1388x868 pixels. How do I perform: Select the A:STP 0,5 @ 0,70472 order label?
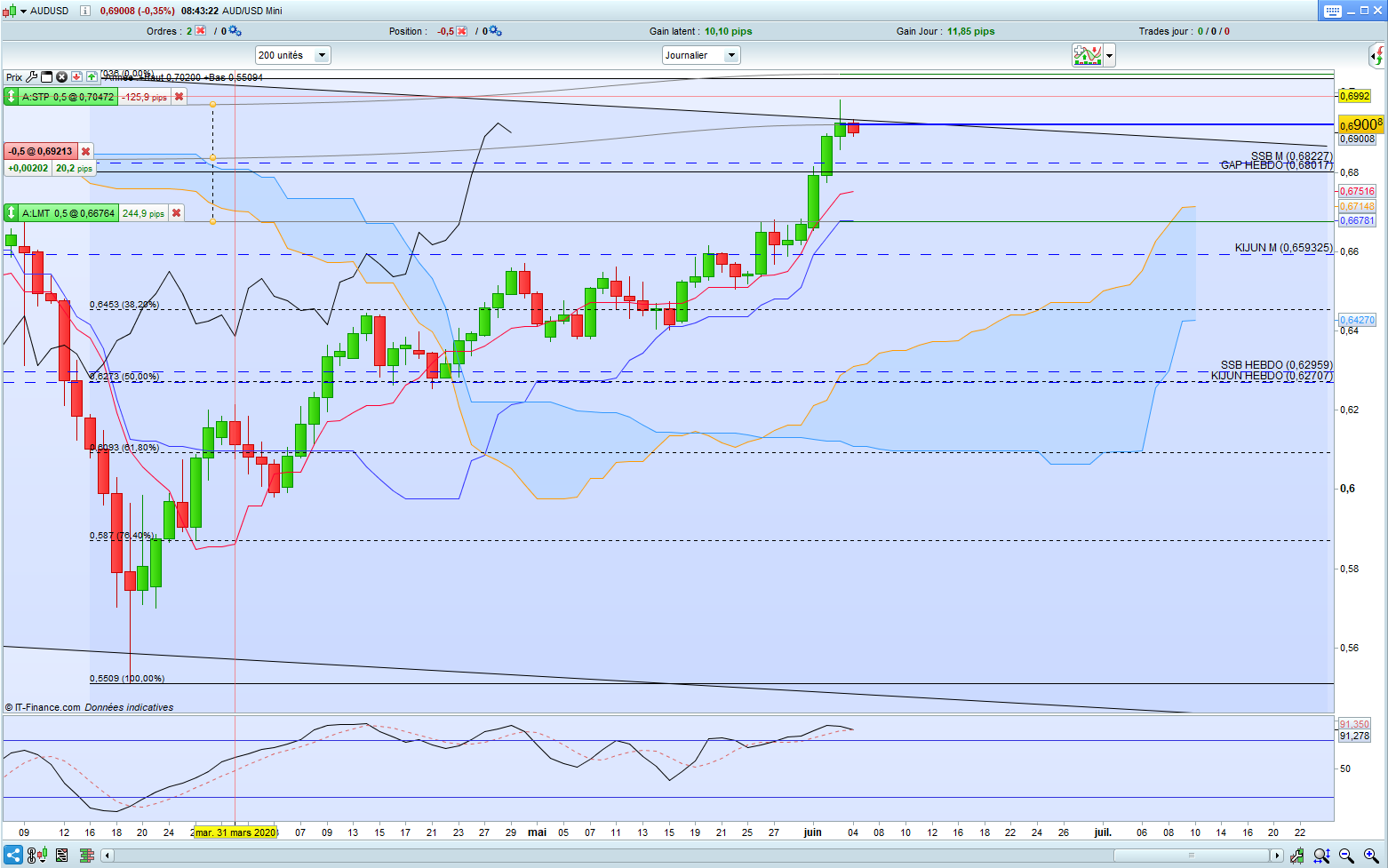(x=68, y=97)
